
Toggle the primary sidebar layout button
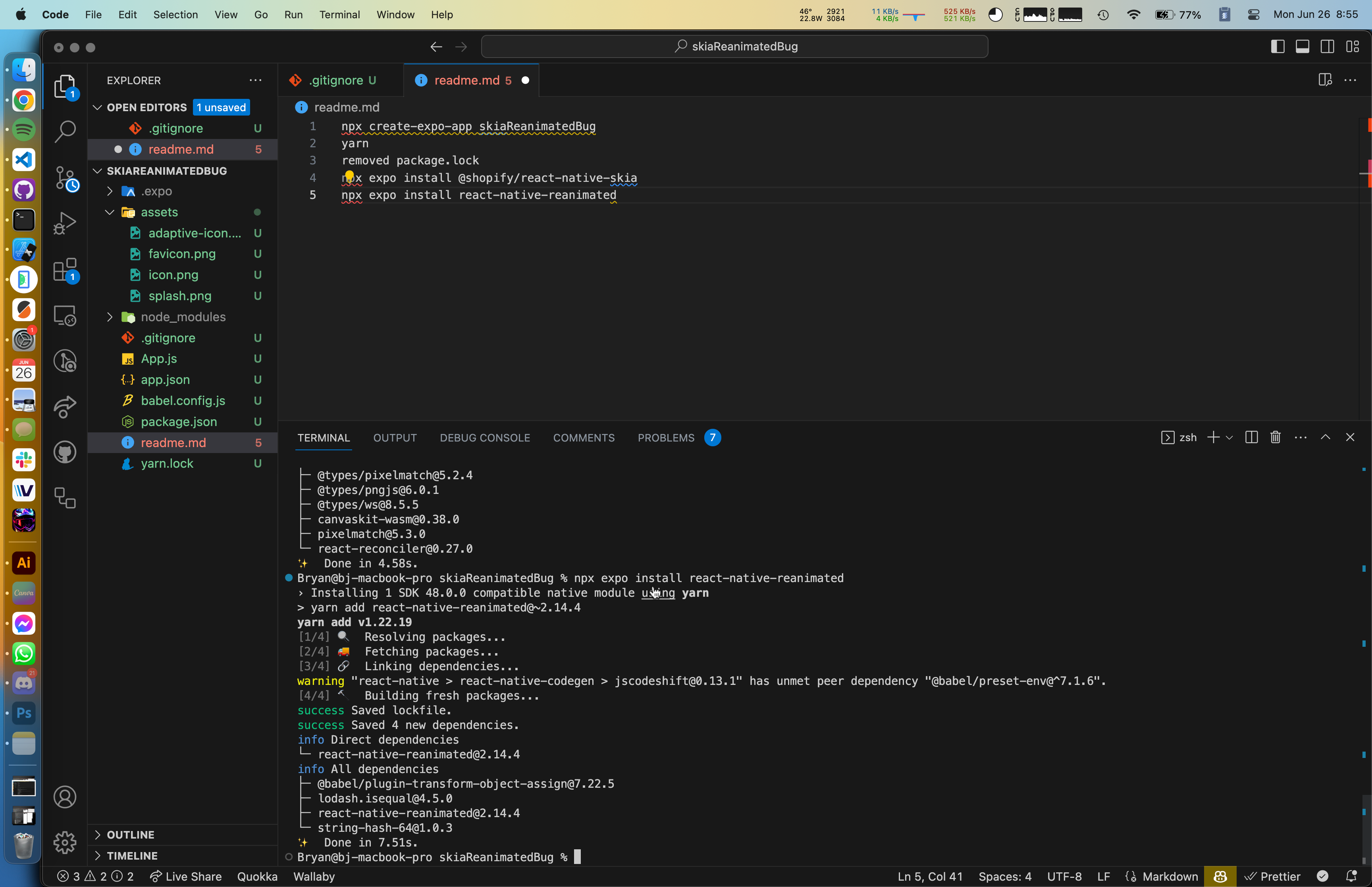tap(1278, 47)
